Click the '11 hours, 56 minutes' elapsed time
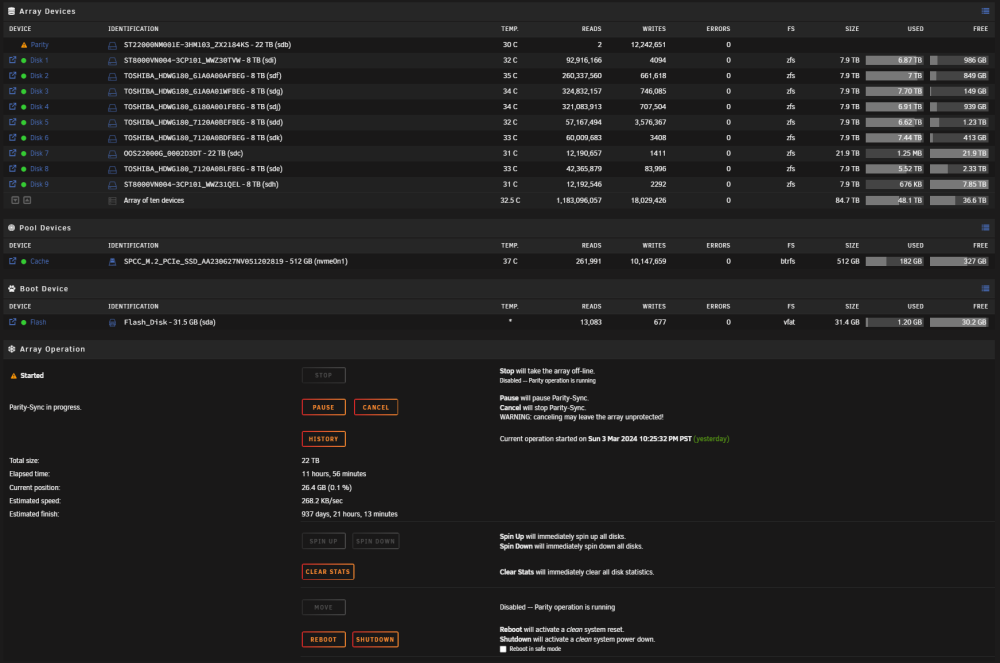This screenshot has height=663, width=1000. pyautogui.click(x=334, y=474)
